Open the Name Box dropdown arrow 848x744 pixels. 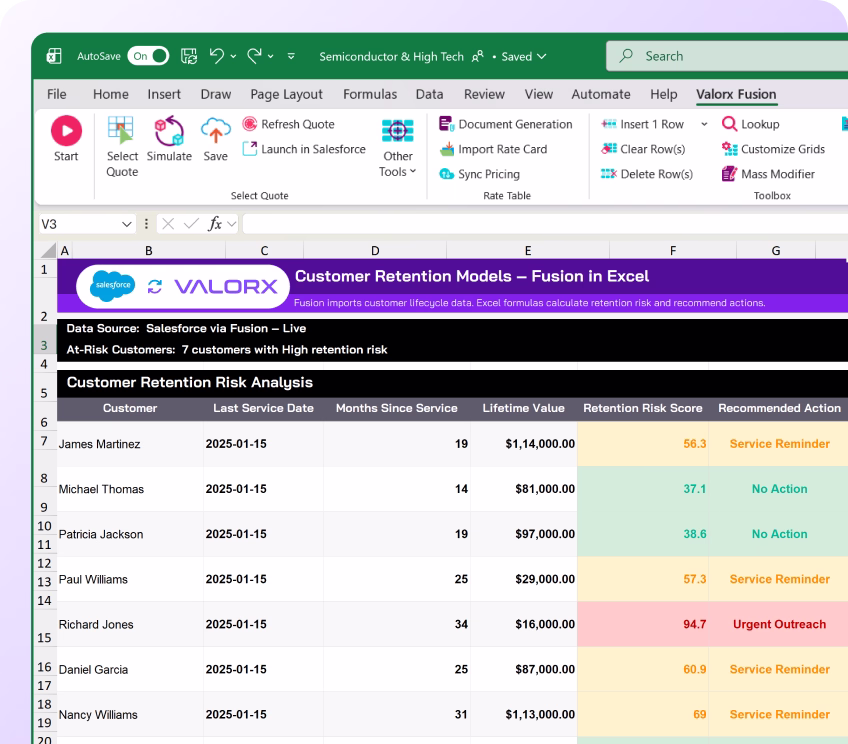click(x=127, y=224)
